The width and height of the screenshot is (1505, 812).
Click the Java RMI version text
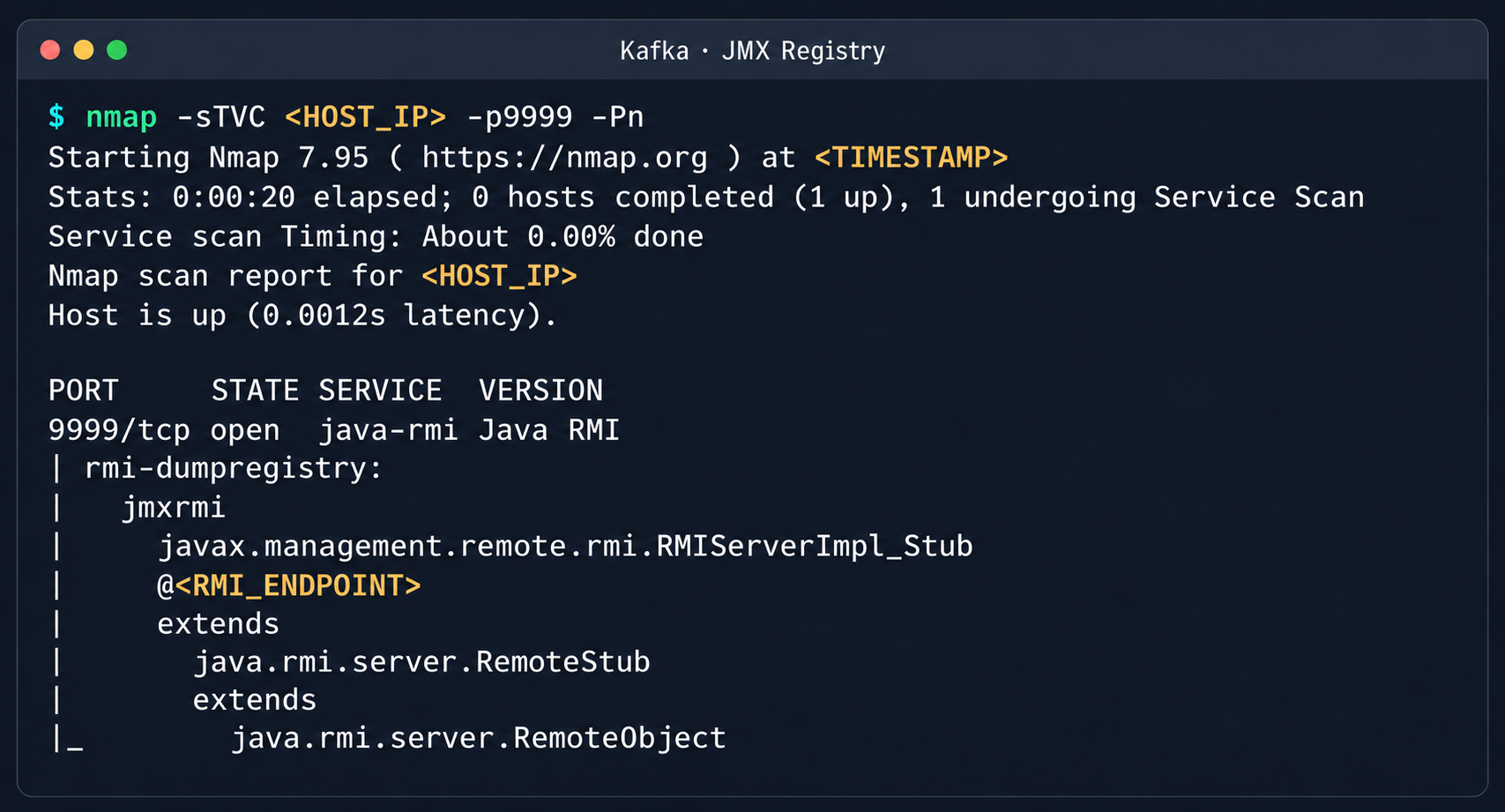(549, 430)
